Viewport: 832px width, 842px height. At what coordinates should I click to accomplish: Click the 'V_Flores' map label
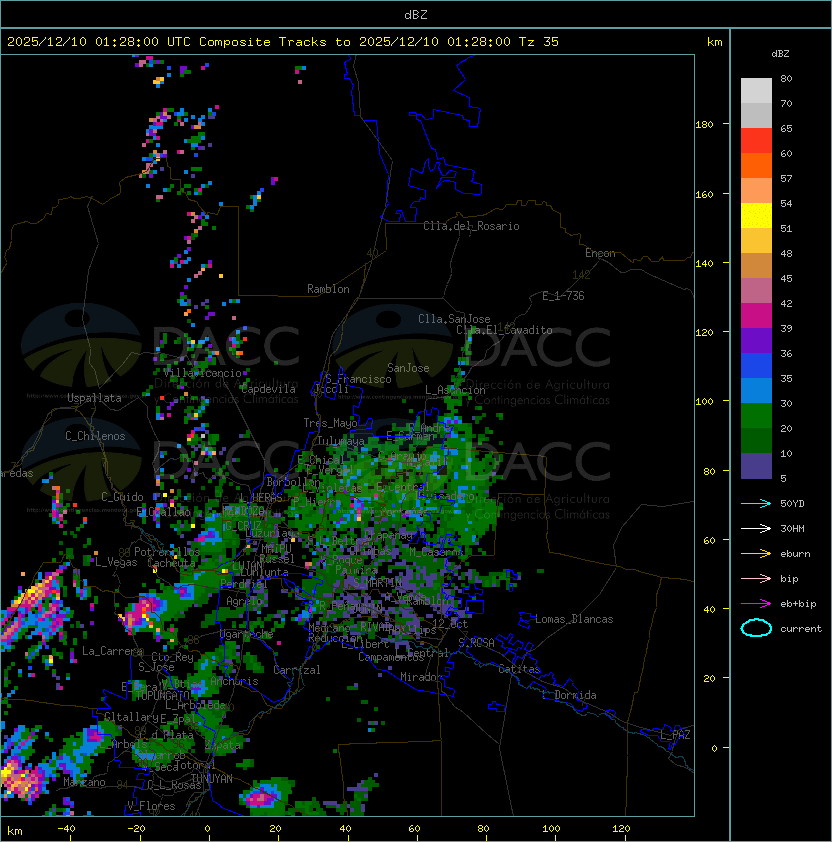pyautogui.click(x=151, y=806)
